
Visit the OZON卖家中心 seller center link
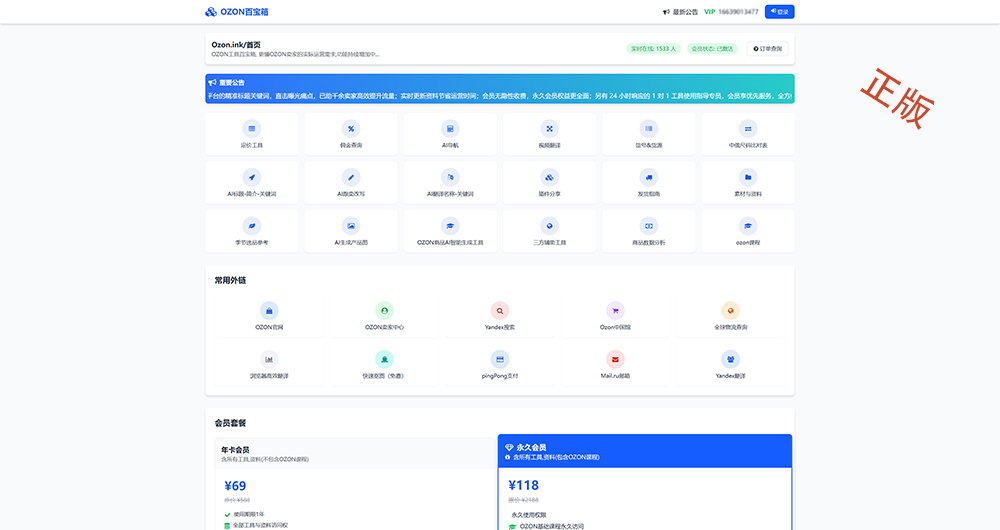coord(384,316)
